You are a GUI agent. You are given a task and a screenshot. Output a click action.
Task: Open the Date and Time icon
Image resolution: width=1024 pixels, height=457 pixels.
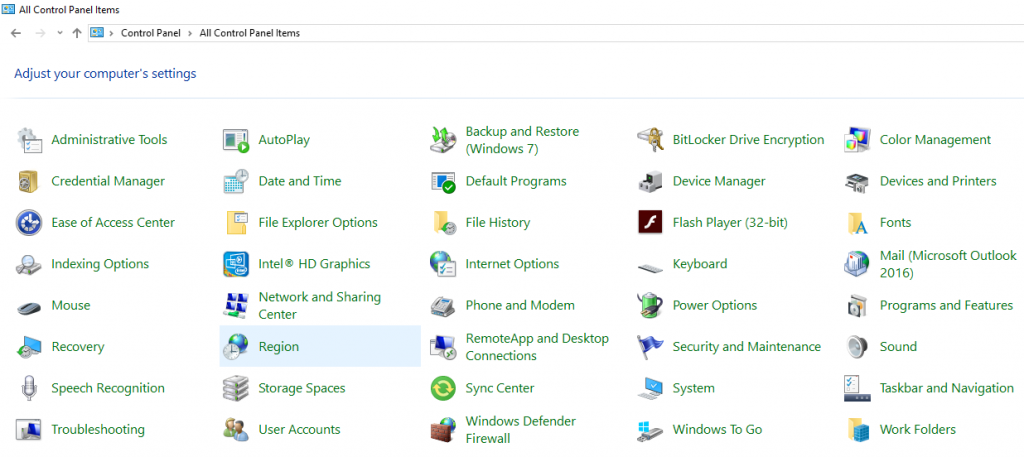(236, 181)
